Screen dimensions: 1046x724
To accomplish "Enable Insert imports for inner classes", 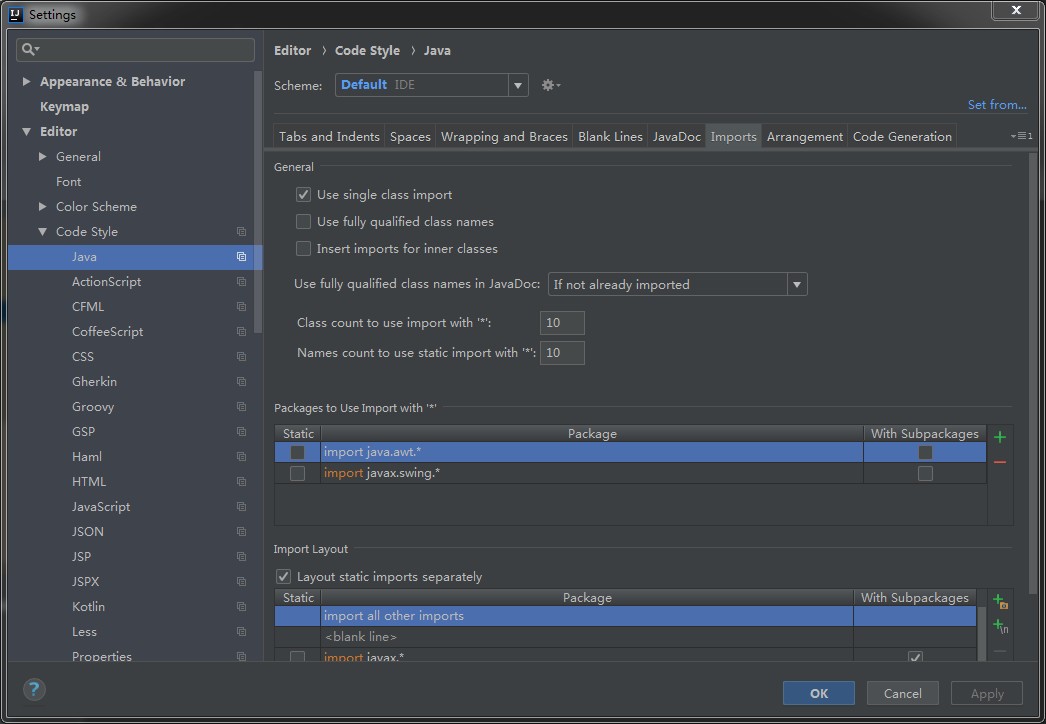I will [x=304, y=248].
